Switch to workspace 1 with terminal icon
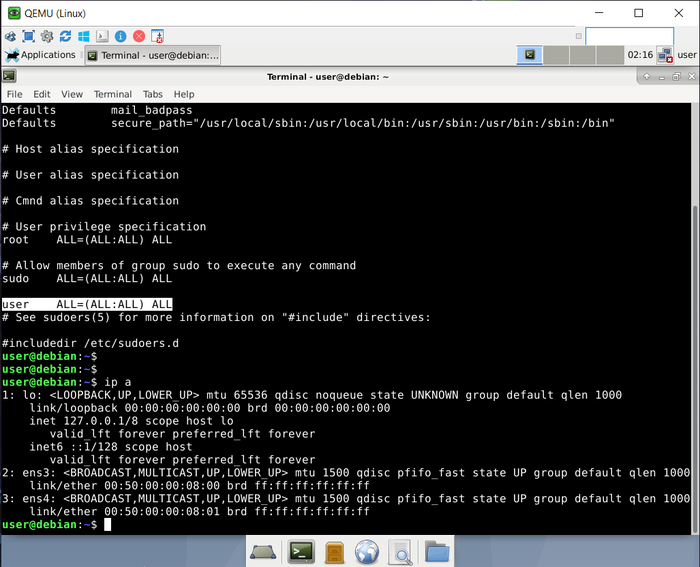 [529, 55]
